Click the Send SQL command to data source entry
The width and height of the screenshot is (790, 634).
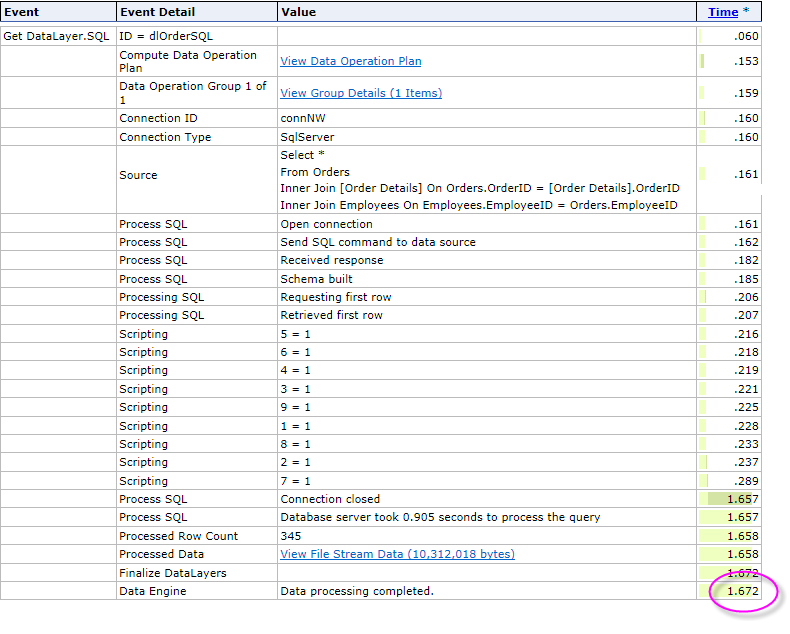pyautogui.click(x=378, y=242)
